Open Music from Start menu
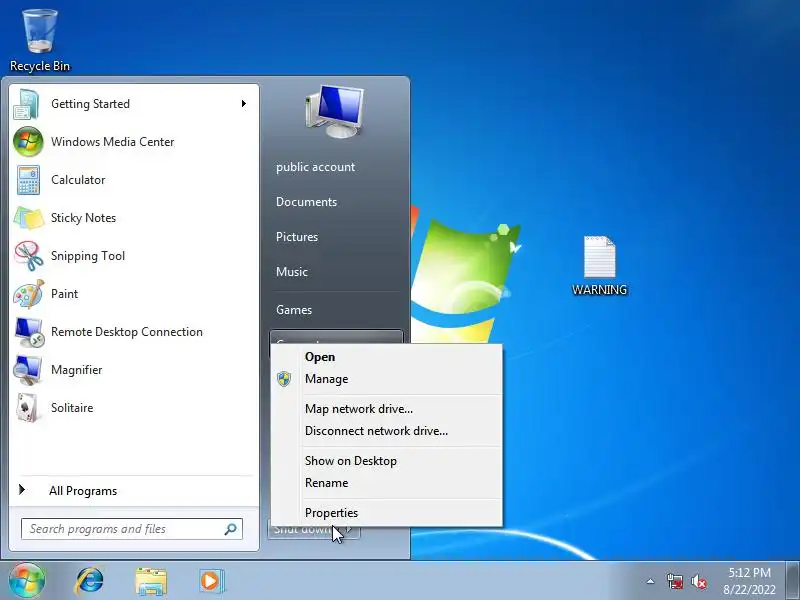 pos(292,272)
